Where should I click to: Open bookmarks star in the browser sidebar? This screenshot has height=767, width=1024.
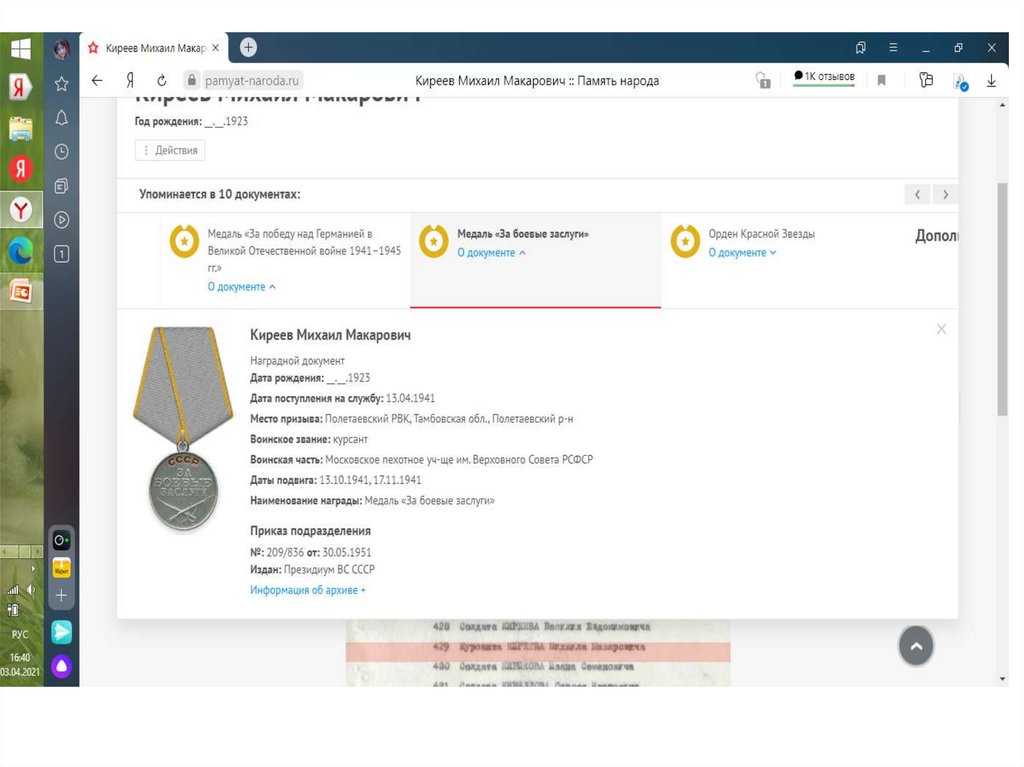[61, 84]
